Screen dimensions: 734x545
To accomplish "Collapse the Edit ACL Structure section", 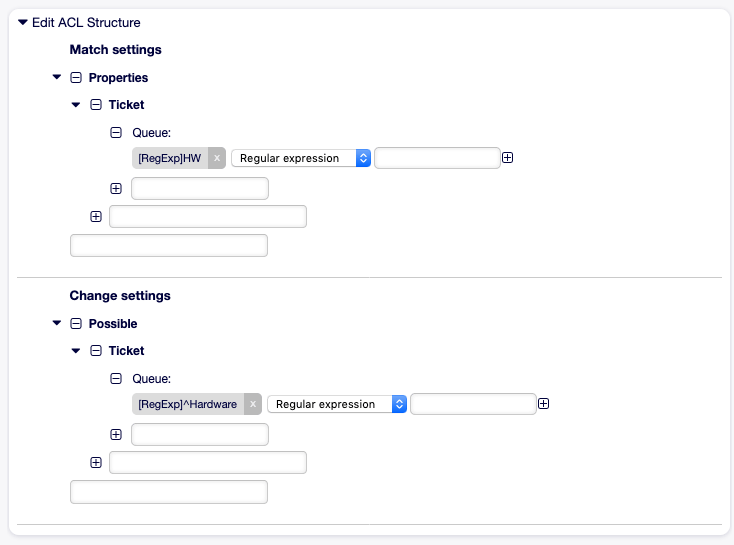I will [x=23, y=22].
